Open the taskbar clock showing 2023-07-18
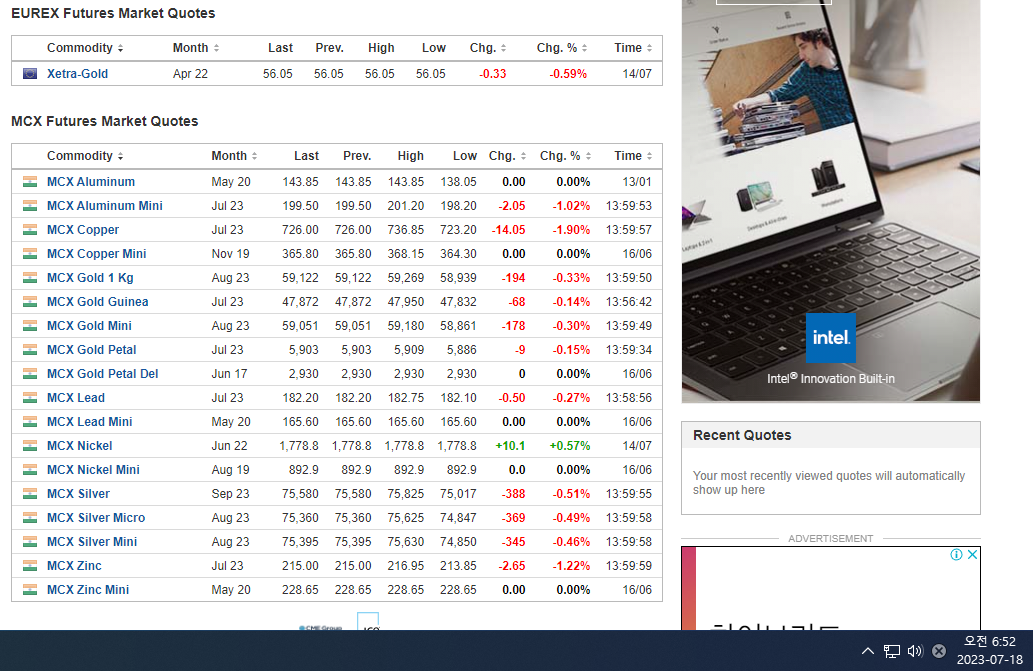1033x671 pixels. [990, 651]
